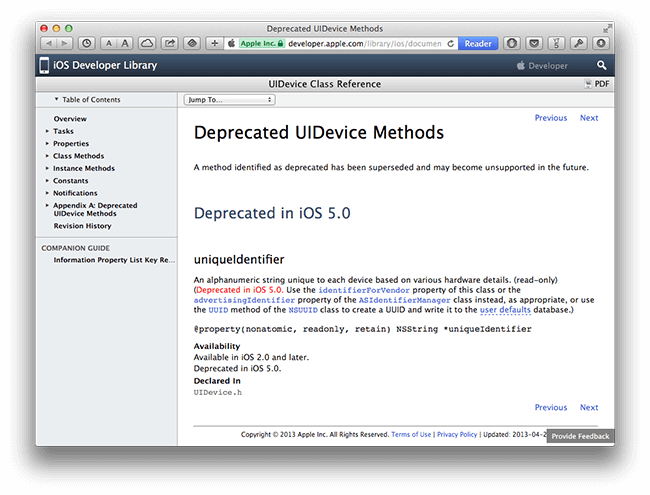Click the Deprecated in iOS 5.0 heading
This screenshot has width=650, height=495.
click(272, 213)
